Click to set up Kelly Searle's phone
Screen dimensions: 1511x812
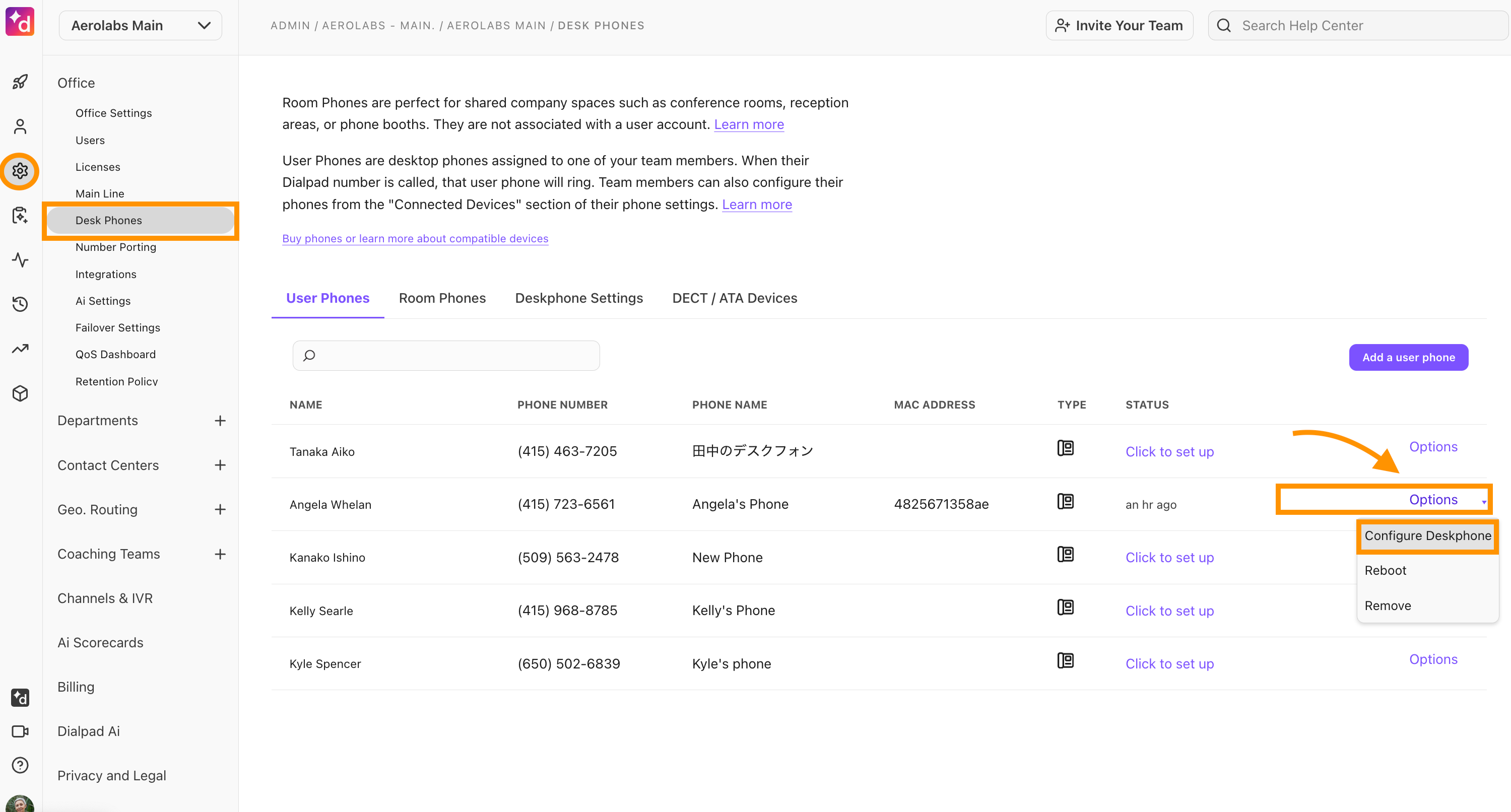point(1169,611)
